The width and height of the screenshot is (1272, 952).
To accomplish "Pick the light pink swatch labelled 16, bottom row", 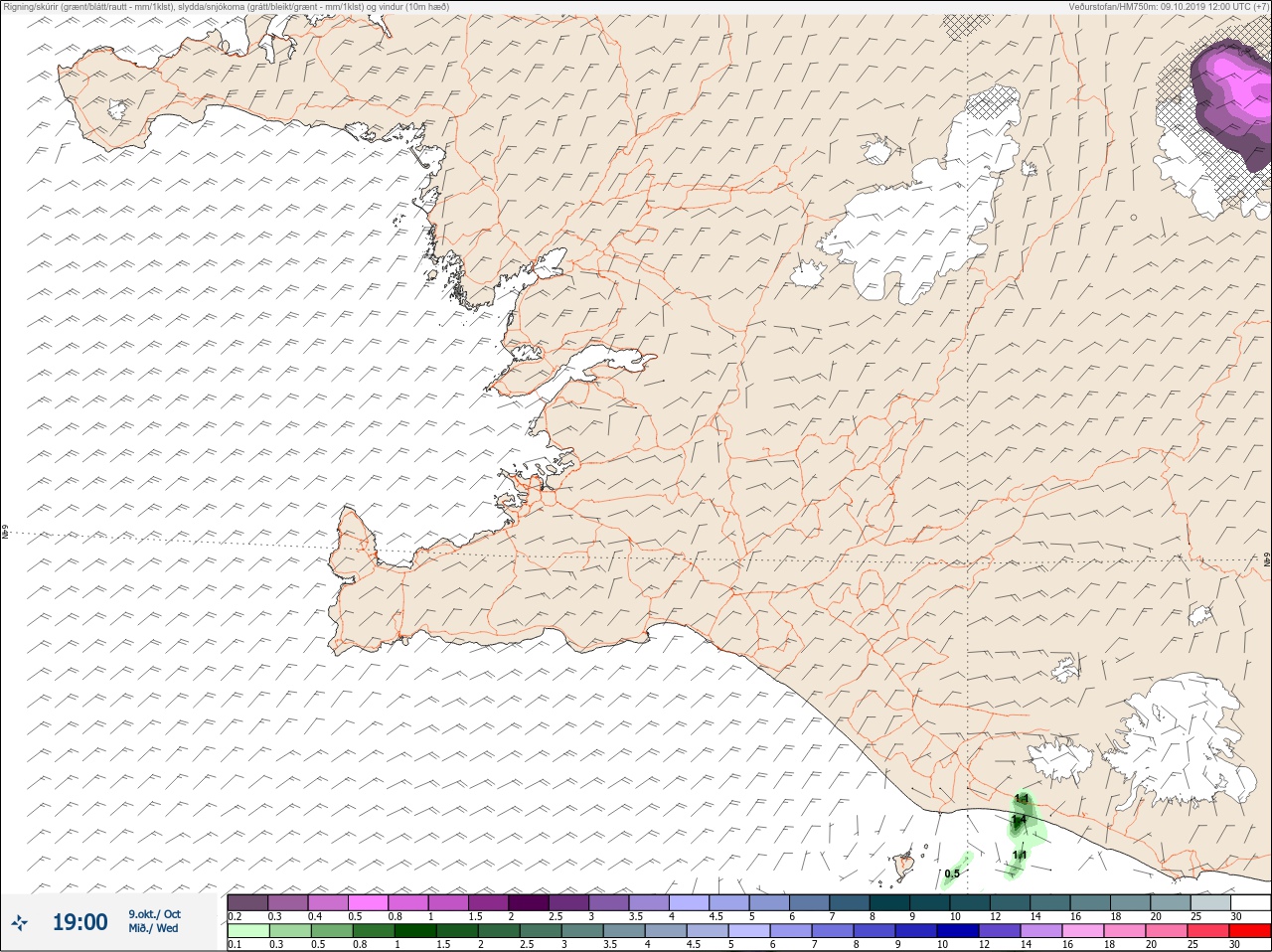I will (1083, 931).
